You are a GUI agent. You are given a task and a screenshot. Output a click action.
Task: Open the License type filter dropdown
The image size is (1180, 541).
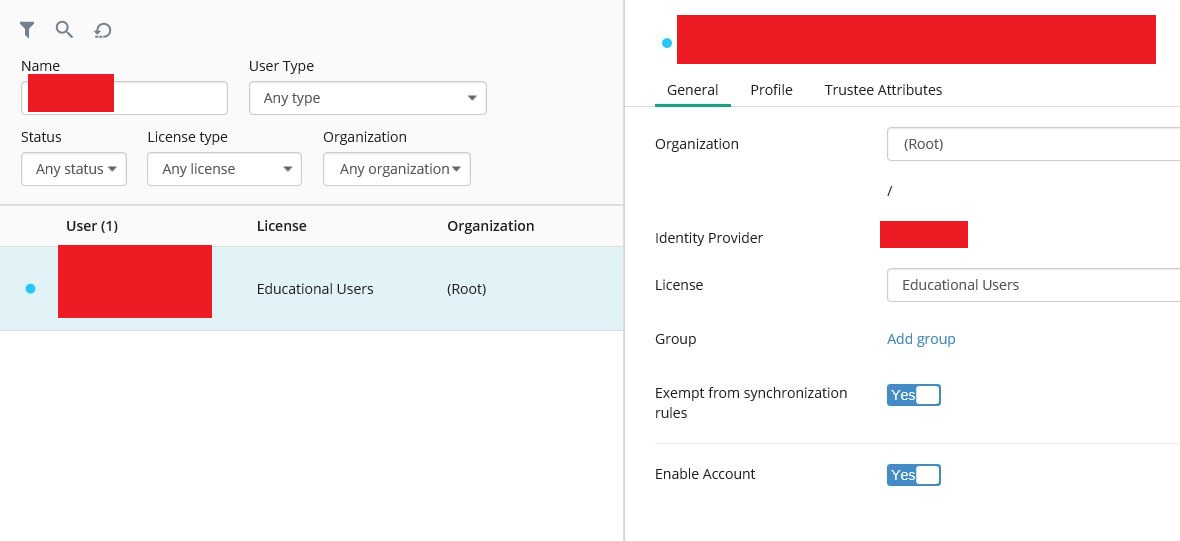pyautogui.click(x=224, y=169)
